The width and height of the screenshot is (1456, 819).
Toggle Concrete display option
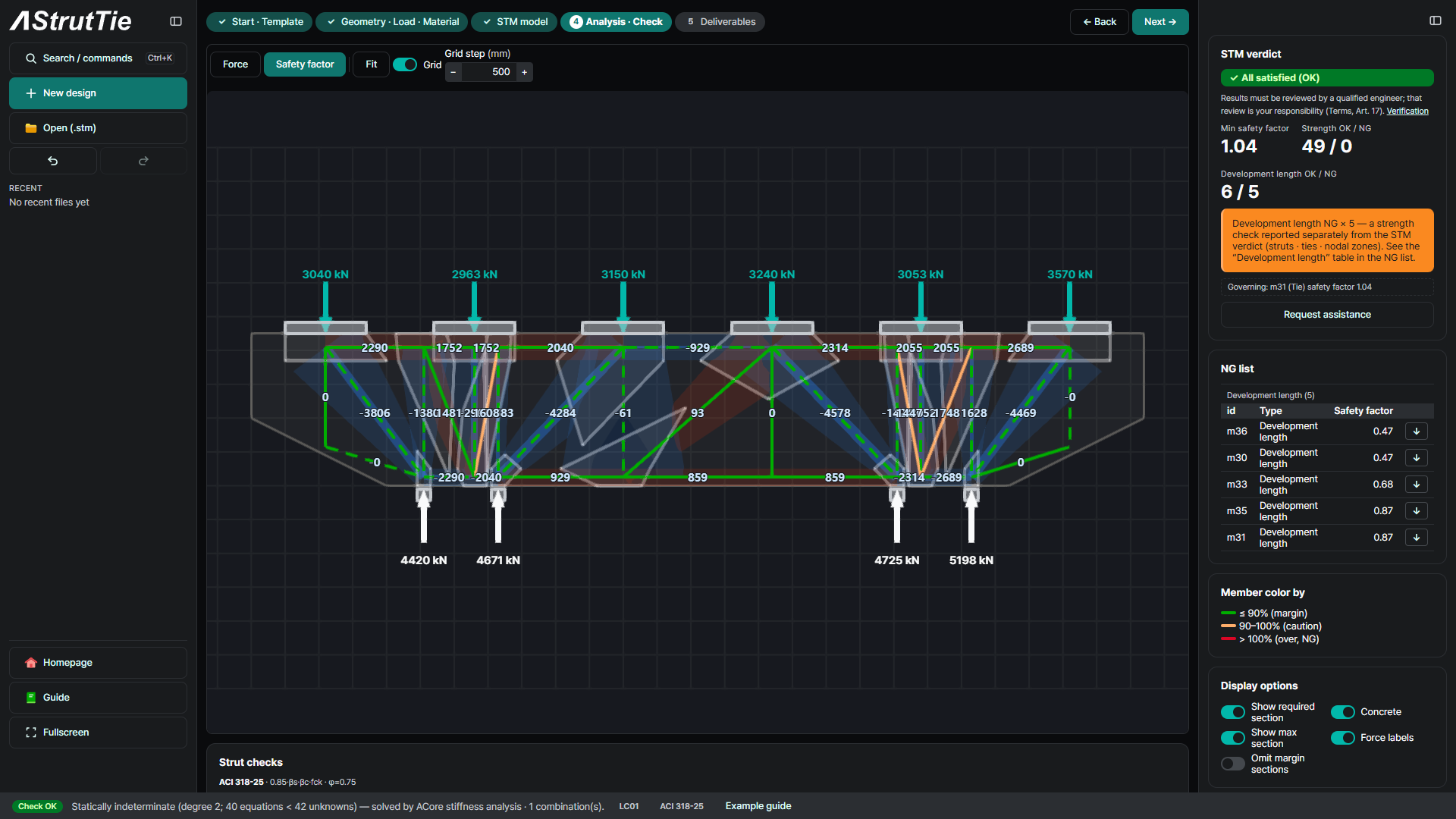(1343, 712)
